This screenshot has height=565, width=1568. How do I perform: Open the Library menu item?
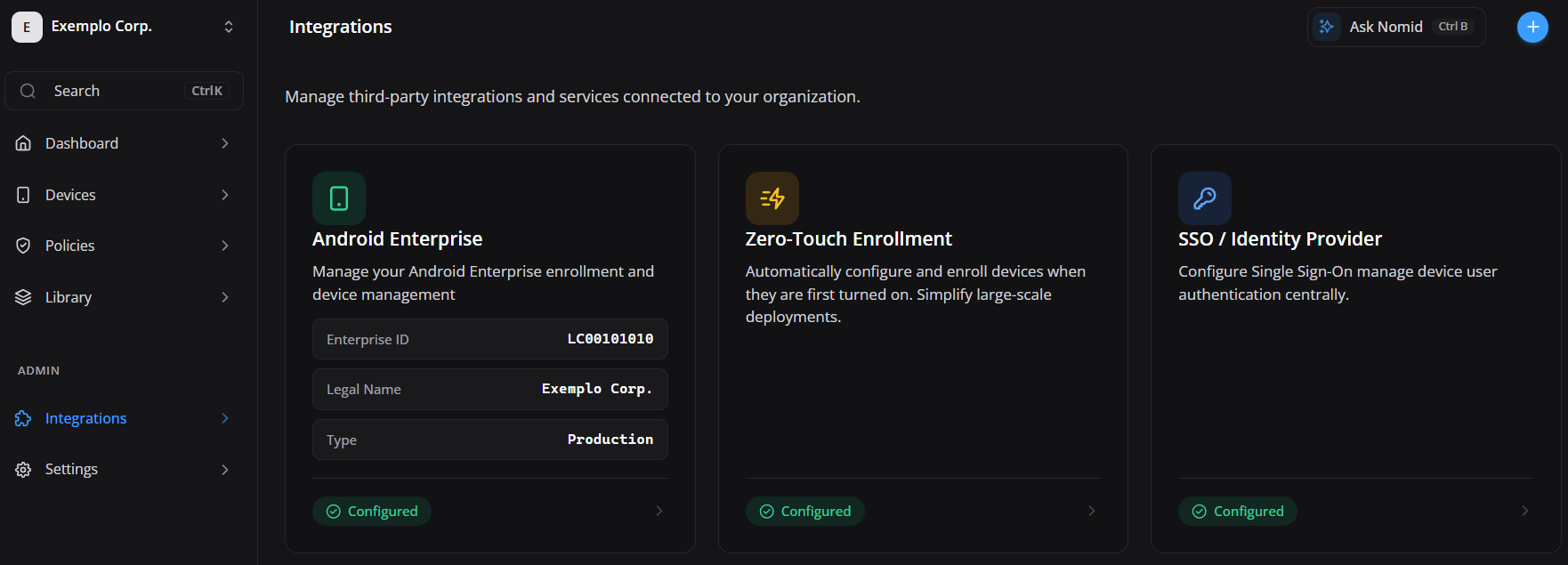pyautogui.click(x=124, y=297)
